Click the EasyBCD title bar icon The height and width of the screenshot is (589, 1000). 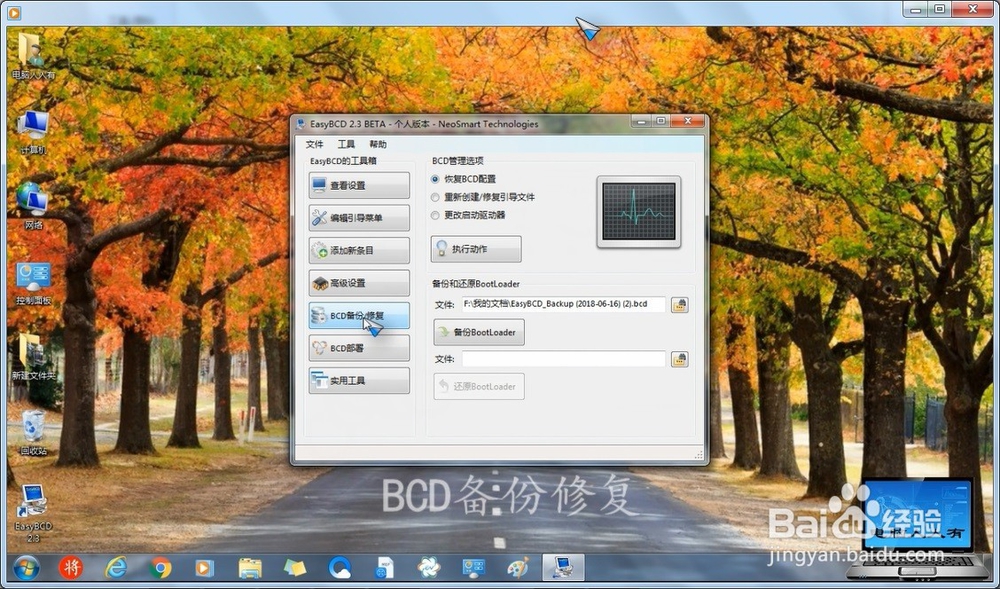click(x=301, y=124)
